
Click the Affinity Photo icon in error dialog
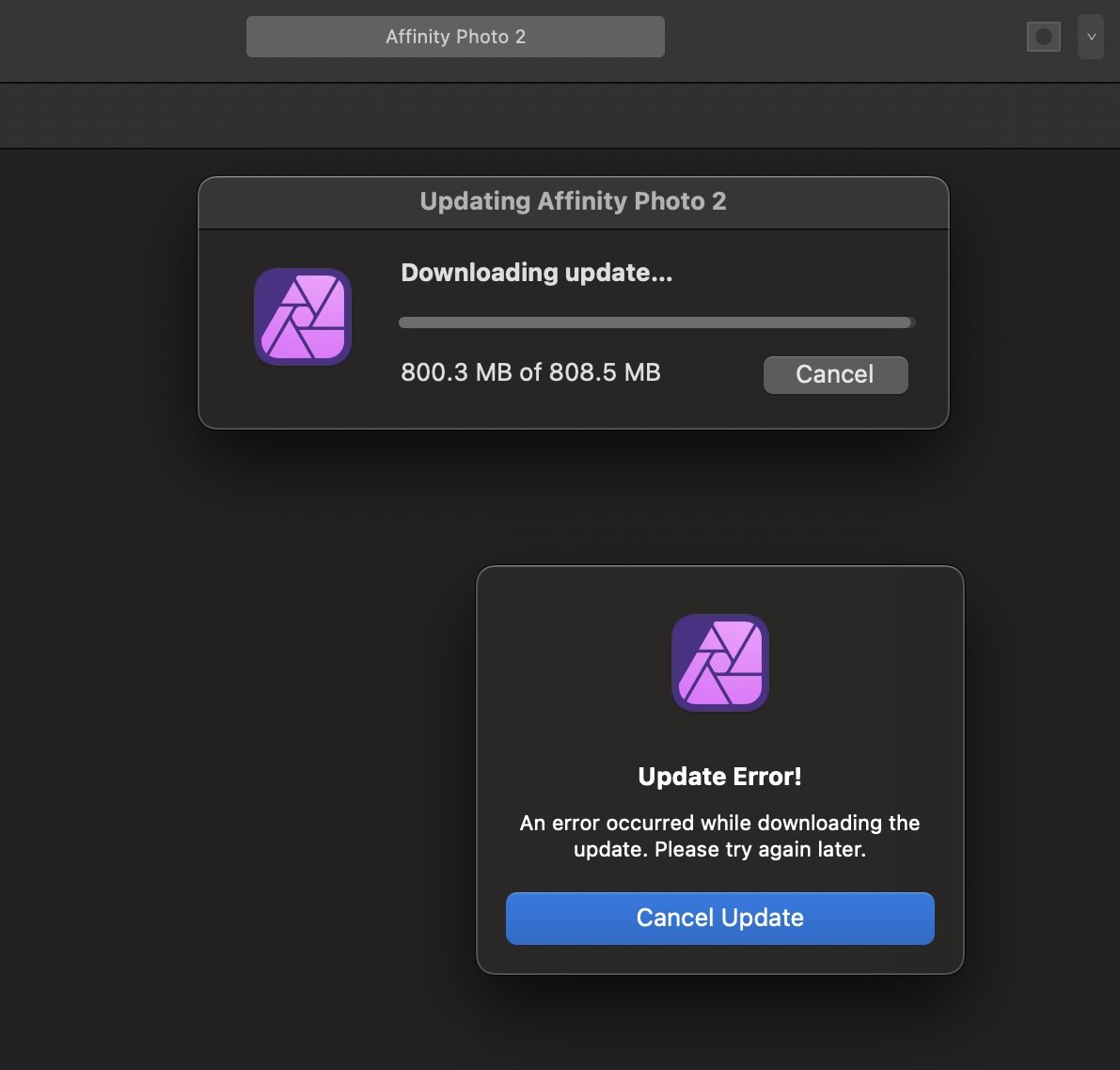click(x=720, y=662)
